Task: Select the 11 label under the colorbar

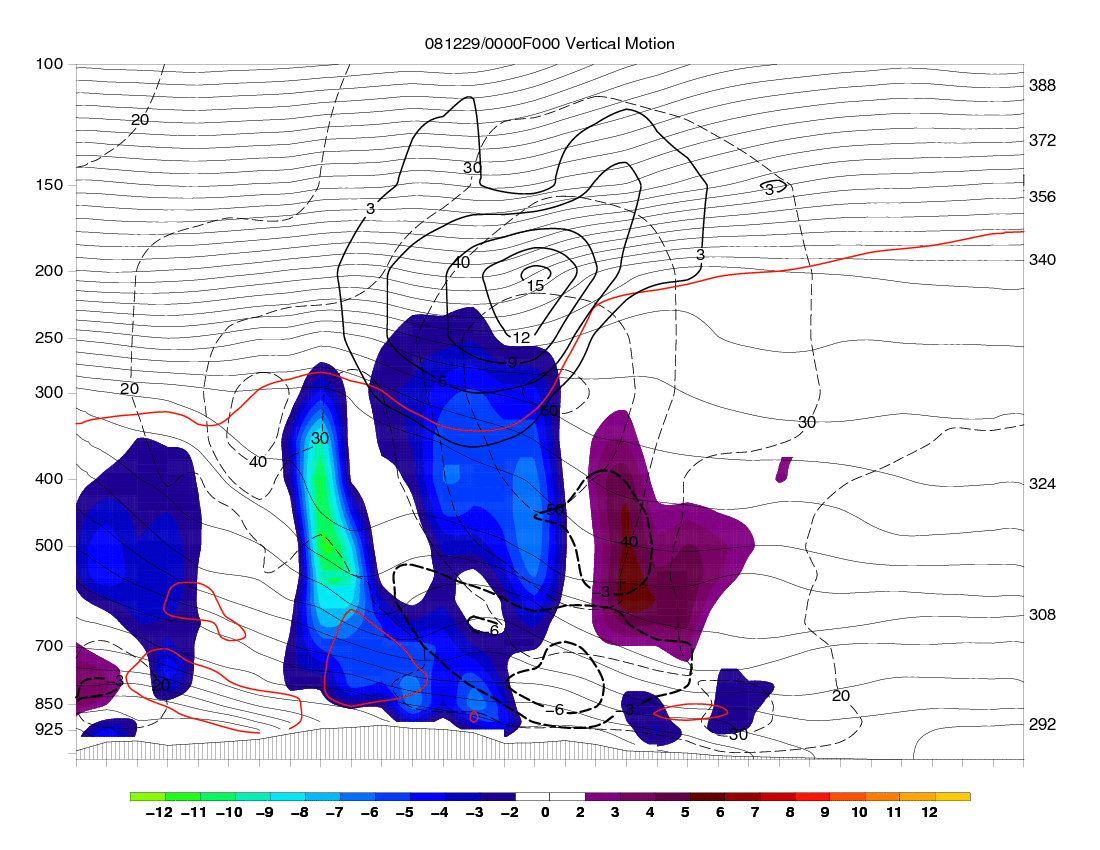Action: click(x=894, y=812)
